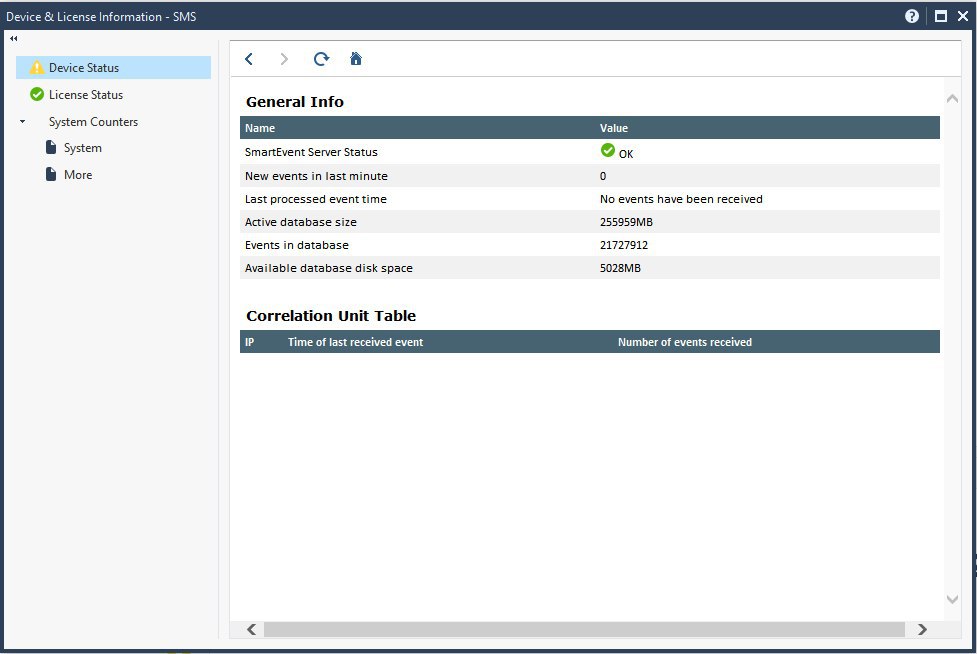The width and height of the screenshot is (977, 654).
Task: Click the green check icon next to License Status
Action: click(x=37, y=95)
